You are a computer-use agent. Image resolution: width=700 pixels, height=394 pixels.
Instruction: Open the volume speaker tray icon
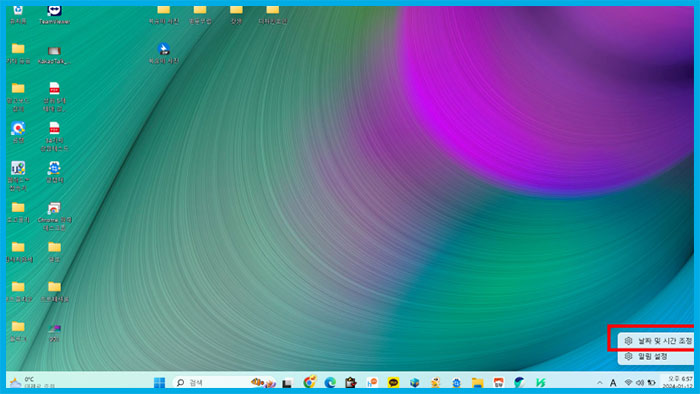coord(640,383)
